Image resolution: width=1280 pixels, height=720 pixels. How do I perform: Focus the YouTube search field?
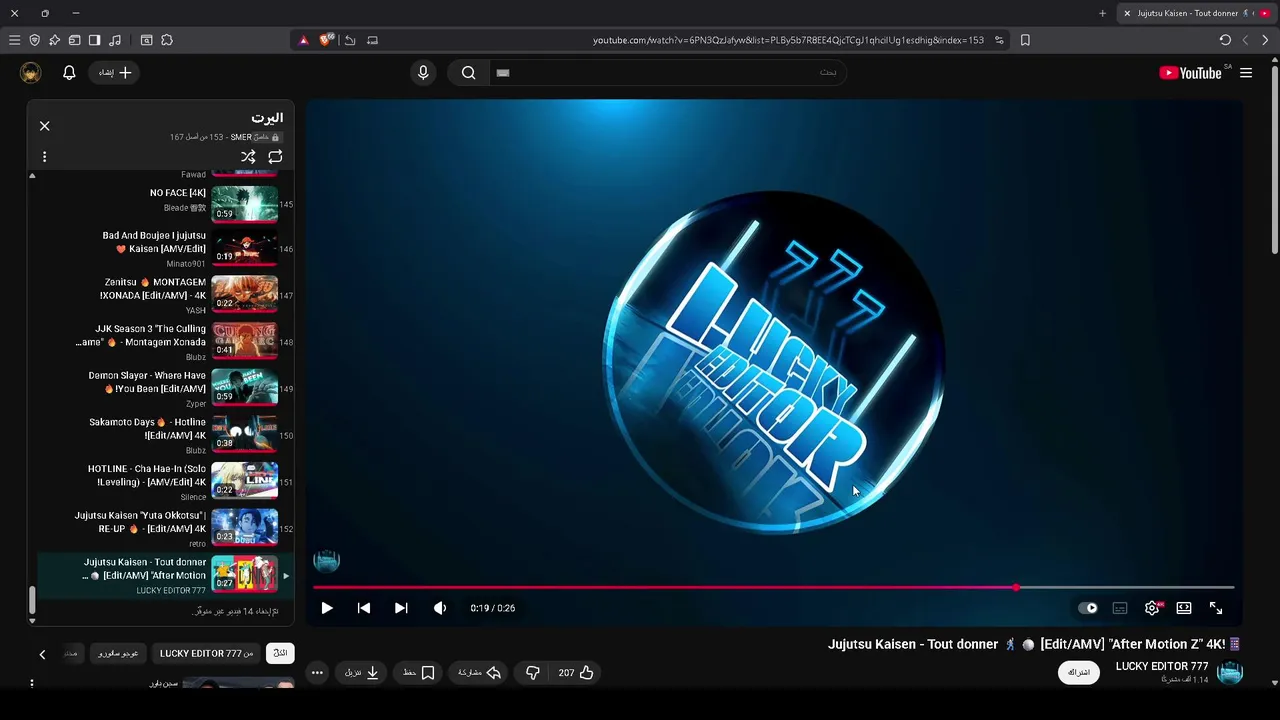pos(667,72)
